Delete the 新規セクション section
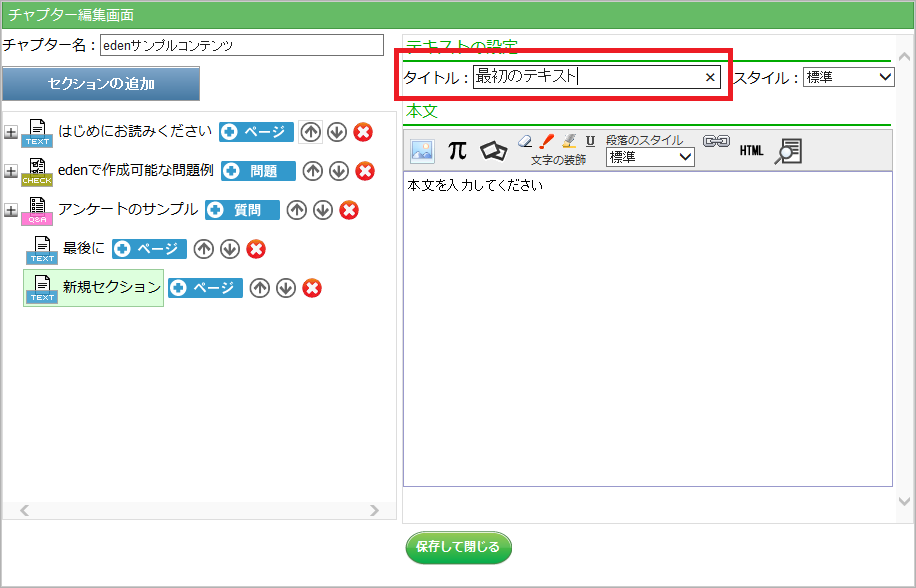916x588 pixels. click(x=312, y=288)
